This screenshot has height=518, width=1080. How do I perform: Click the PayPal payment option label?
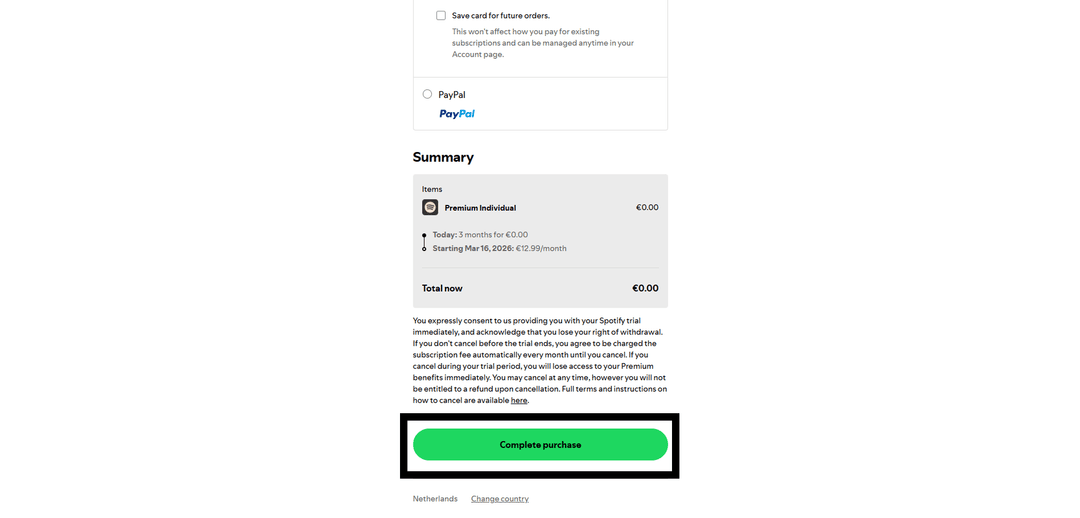coord(452,95)
